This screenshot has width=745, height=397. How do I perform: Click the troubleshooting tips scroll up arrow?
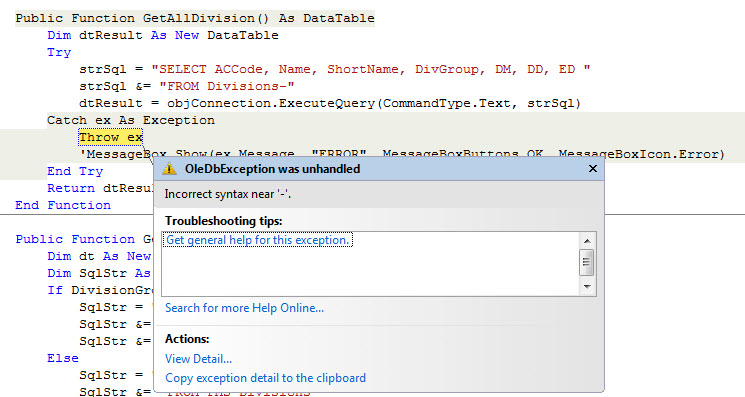(587, 241)
